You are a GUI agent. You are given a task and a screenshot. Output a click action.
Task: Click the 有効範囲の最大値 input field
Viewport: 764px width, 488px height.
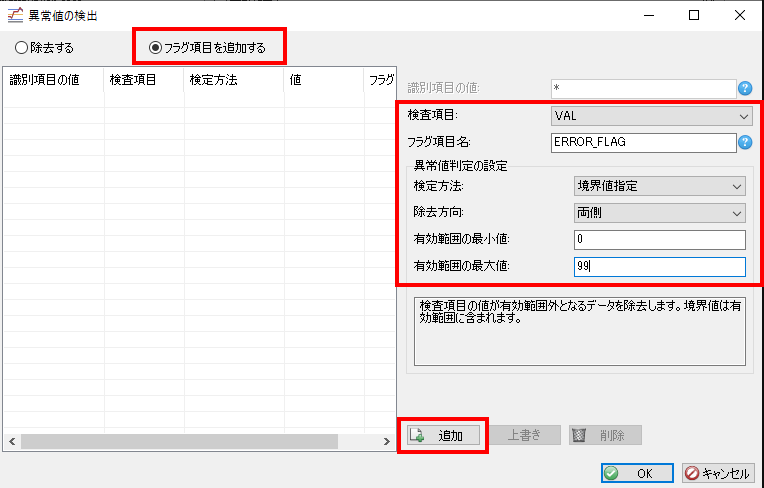(660, 267)
